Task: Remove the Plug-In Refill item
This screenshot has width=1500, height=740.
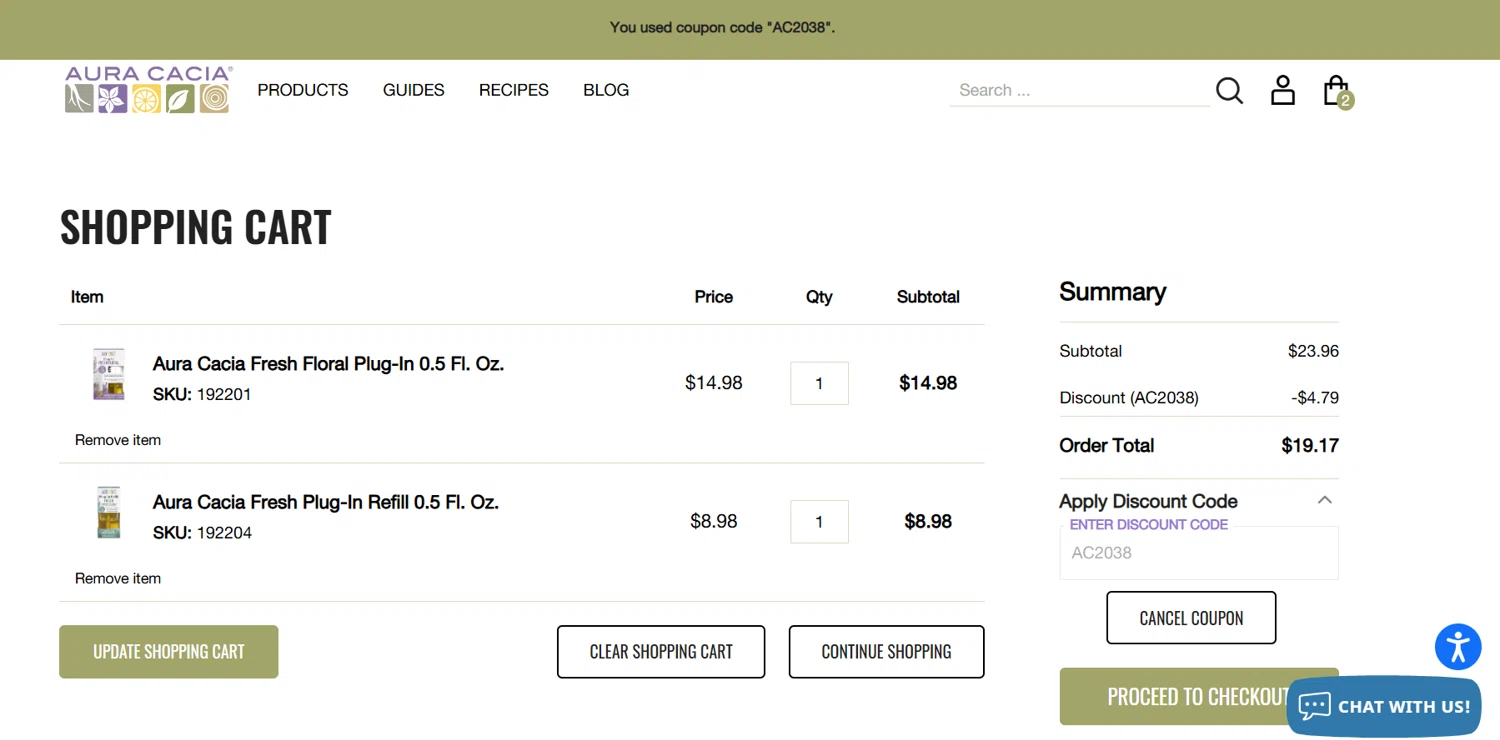Action: click(x=118, y=578)
